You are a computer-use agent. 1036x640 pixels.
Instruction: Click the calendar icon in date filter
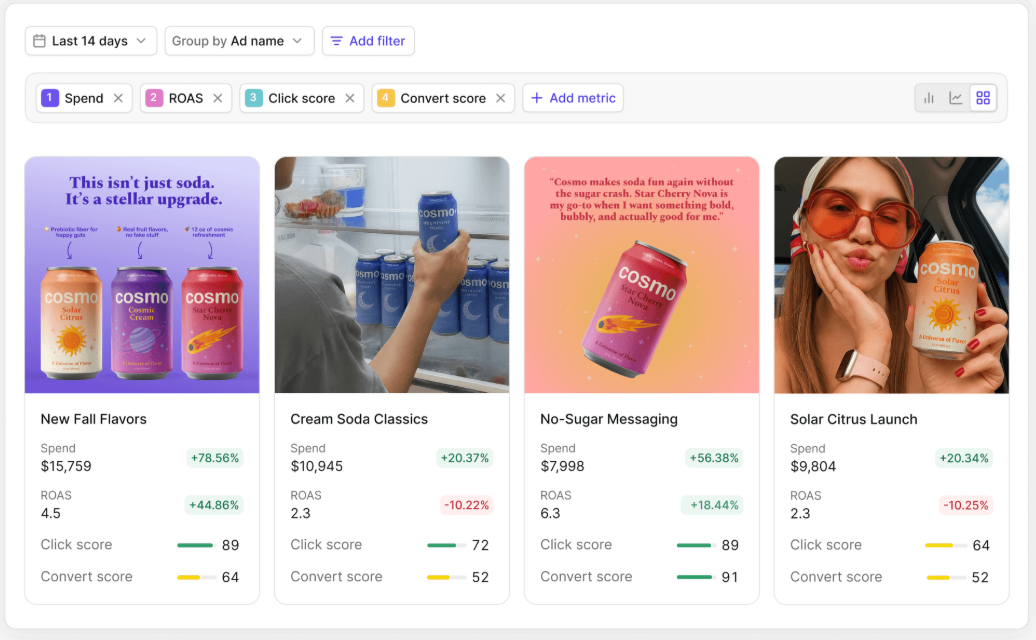pyautogui.click(x=39, y=41)
